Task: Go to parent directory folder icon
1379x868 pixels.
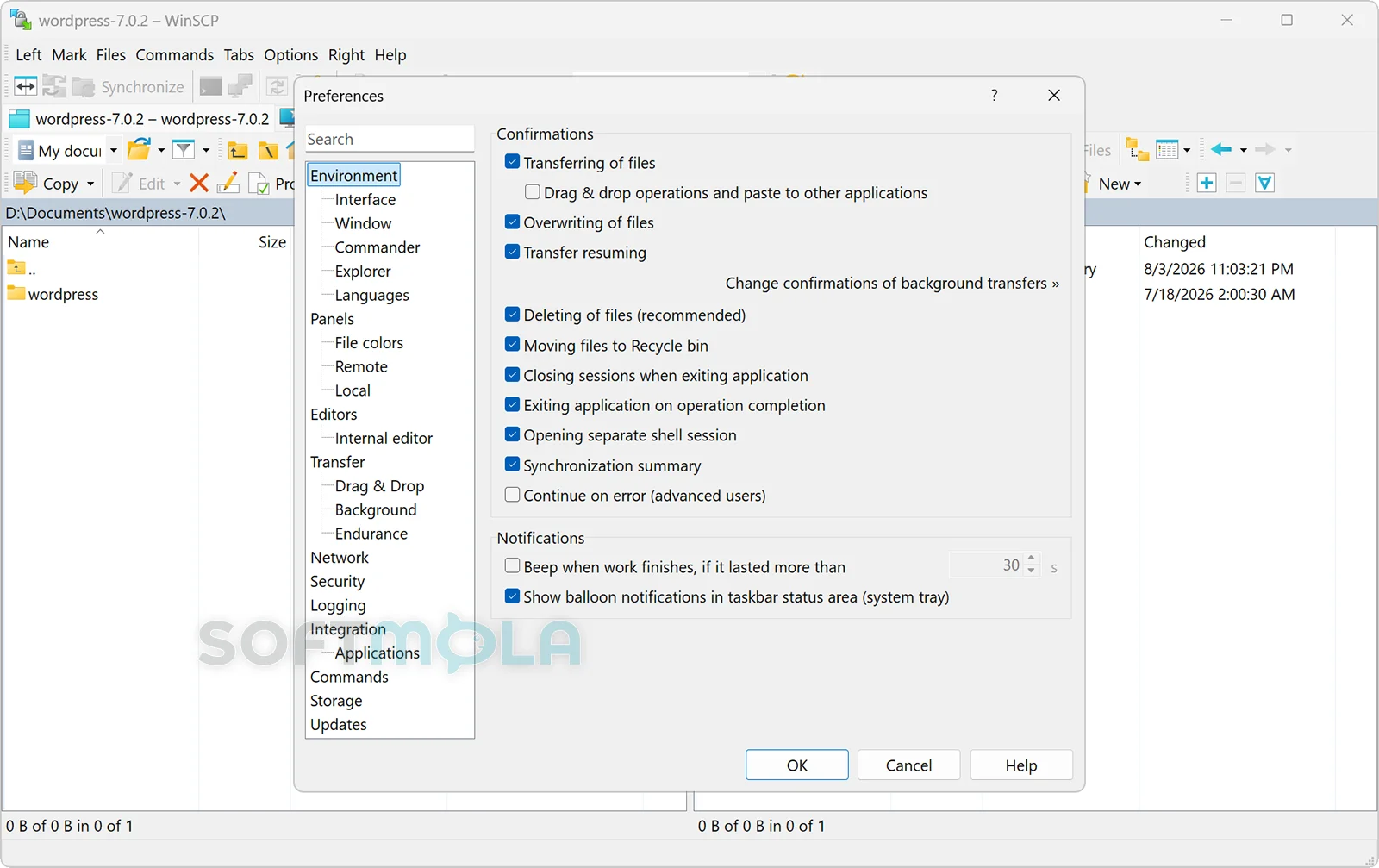Action: click(238, 151)
